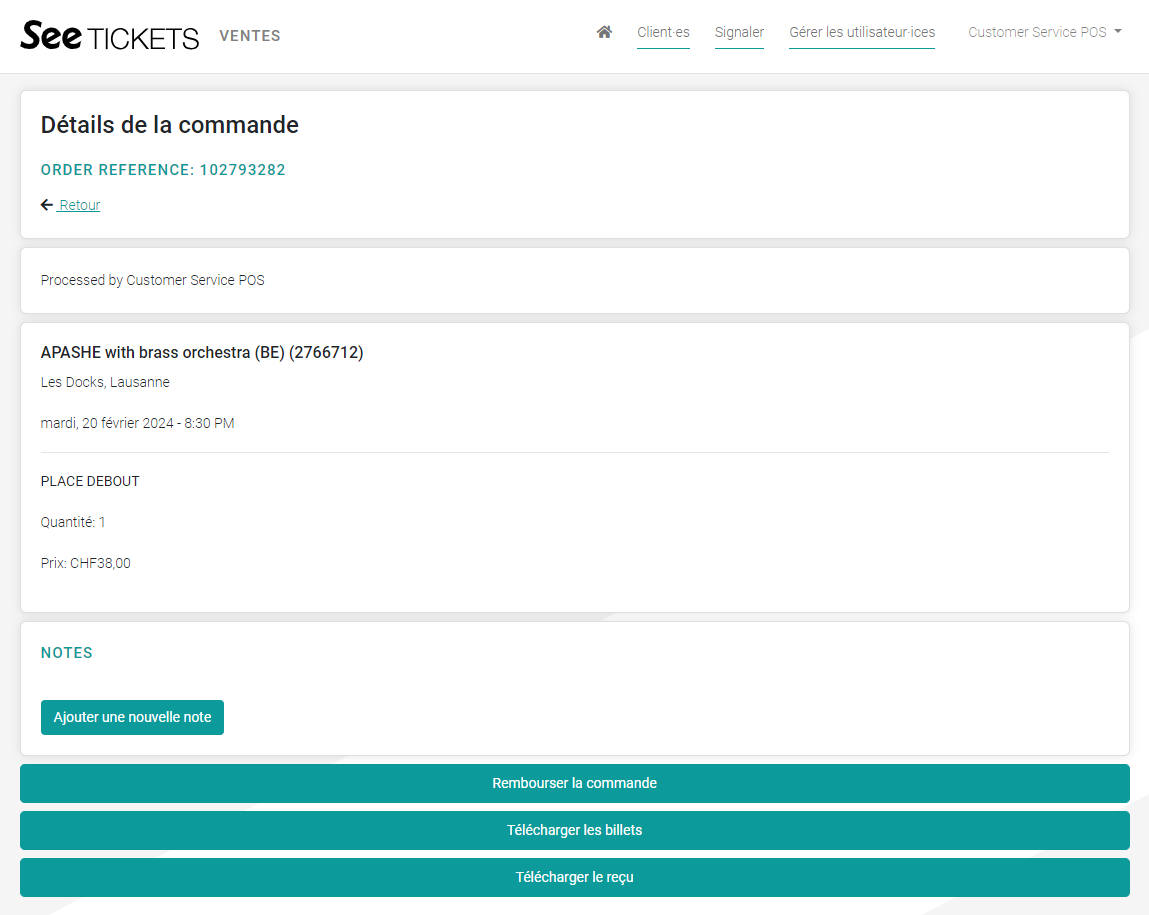
Task: Click the NOTES section heading
Action: click(67, 653)
